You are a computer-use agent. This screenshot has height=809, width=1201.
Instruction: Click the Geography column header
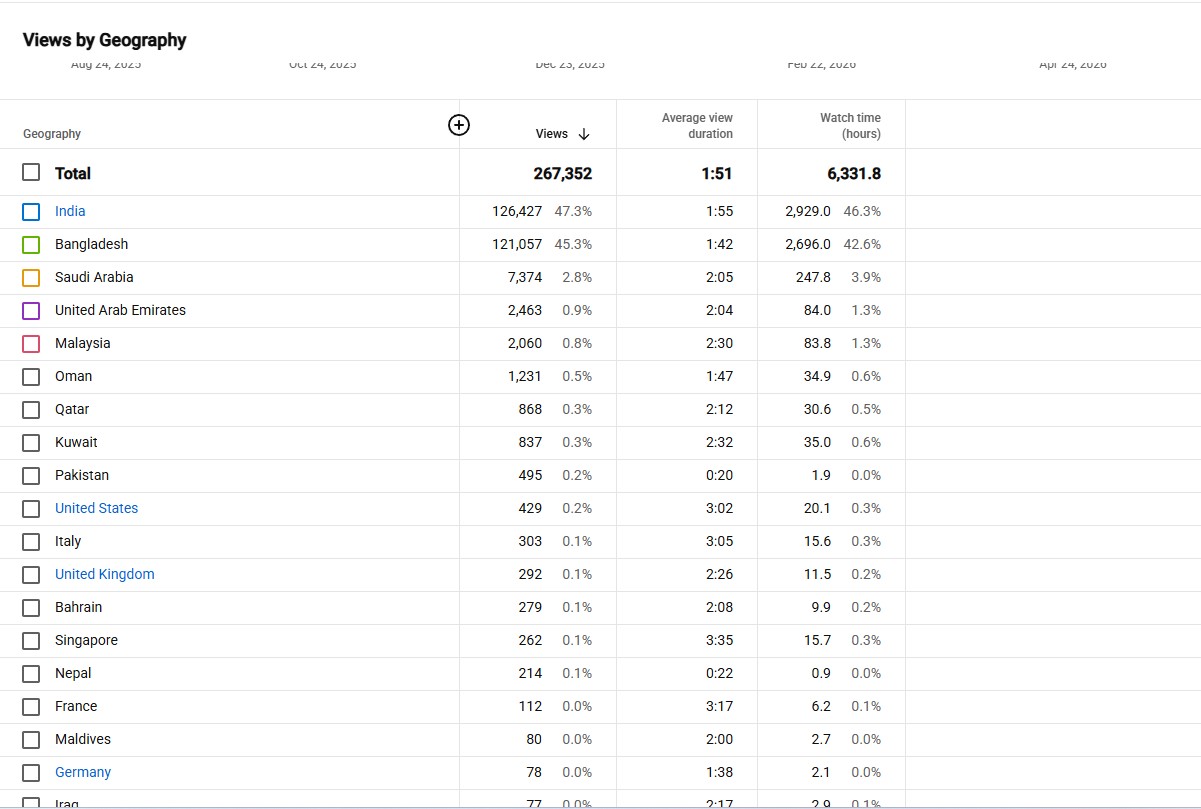[52, 134]
